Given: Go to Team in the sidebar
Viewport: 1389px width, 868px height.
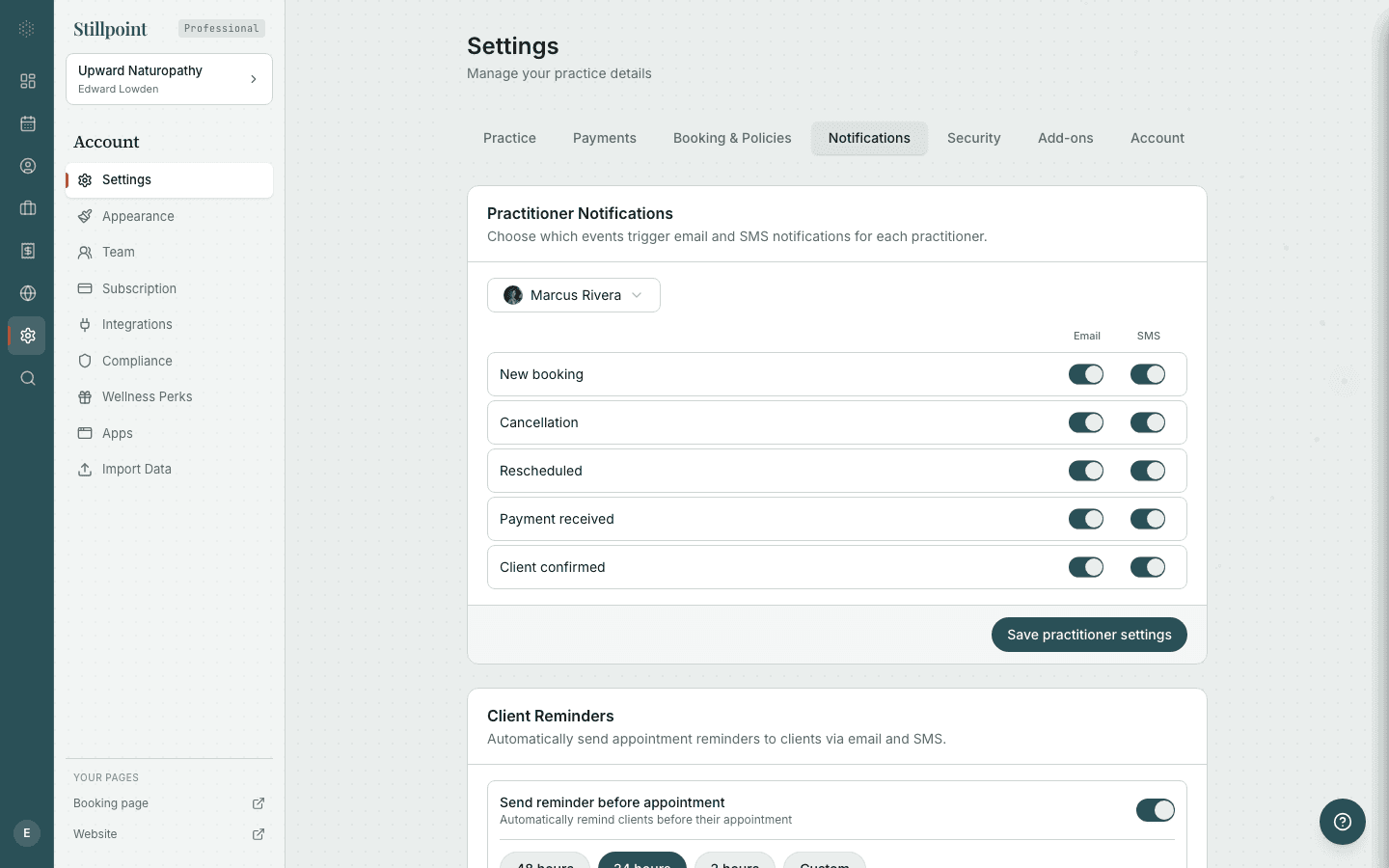Looking at the screenshot, I should [169, 253].
